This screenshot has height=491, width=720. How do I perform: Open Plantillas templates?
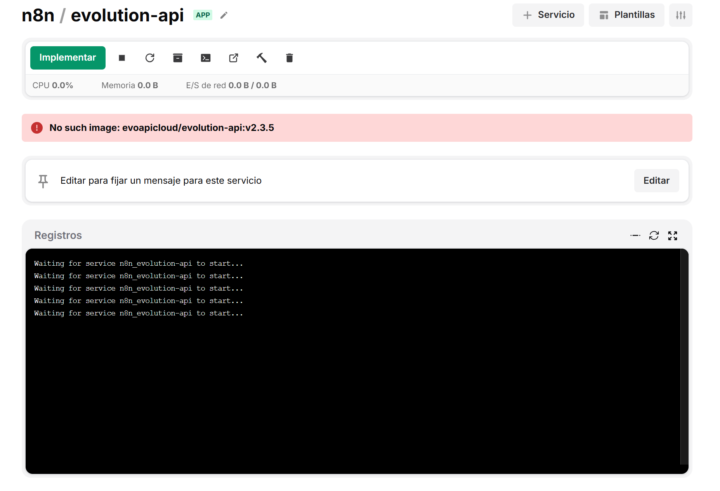pos(626,15)
